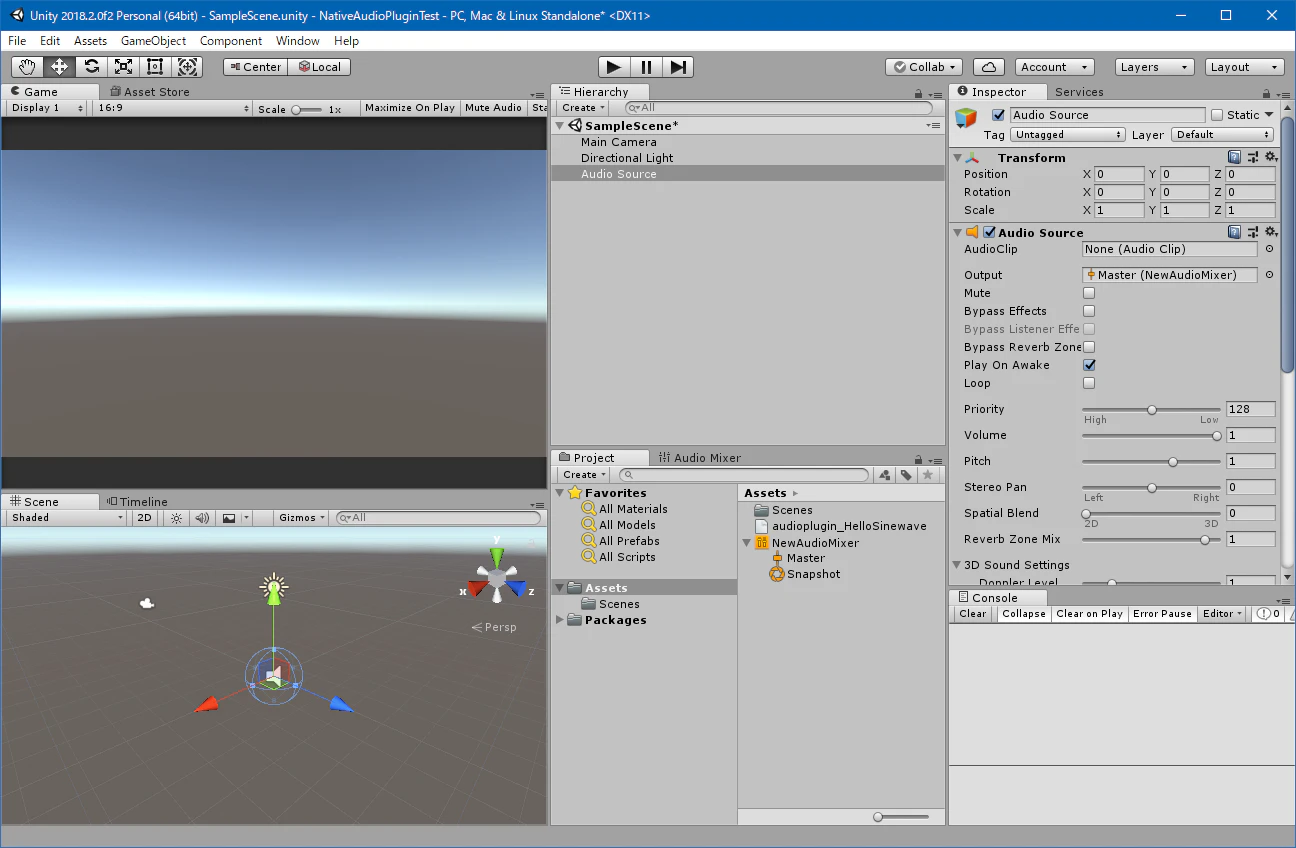1296x848 pixels.
Task: Uncheck Play On Awake checkbox
Action: pyautogui.click(x=1089, y=365)
